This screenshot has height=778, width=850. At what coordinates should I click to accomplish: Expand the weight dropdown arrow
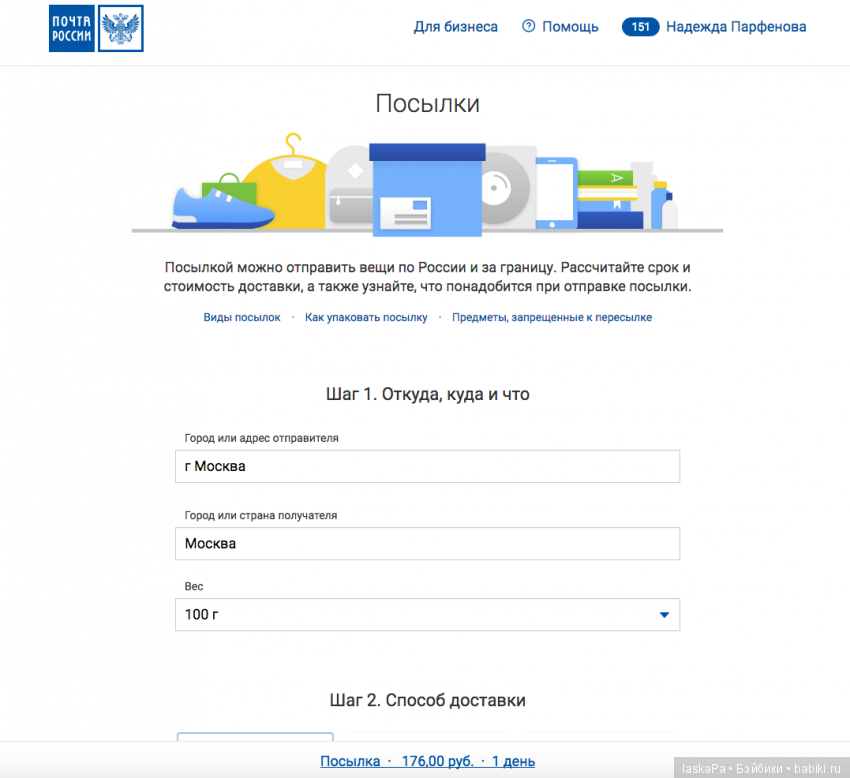(664, 615)
